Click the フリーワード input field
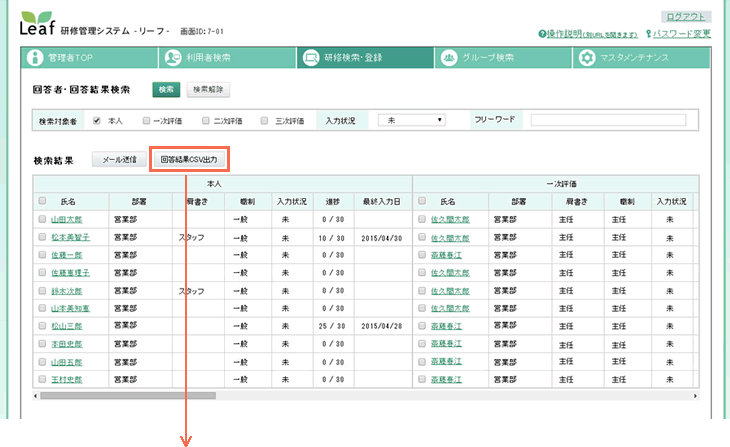This screenshot has height=447, width=730. tap(608, 120)
